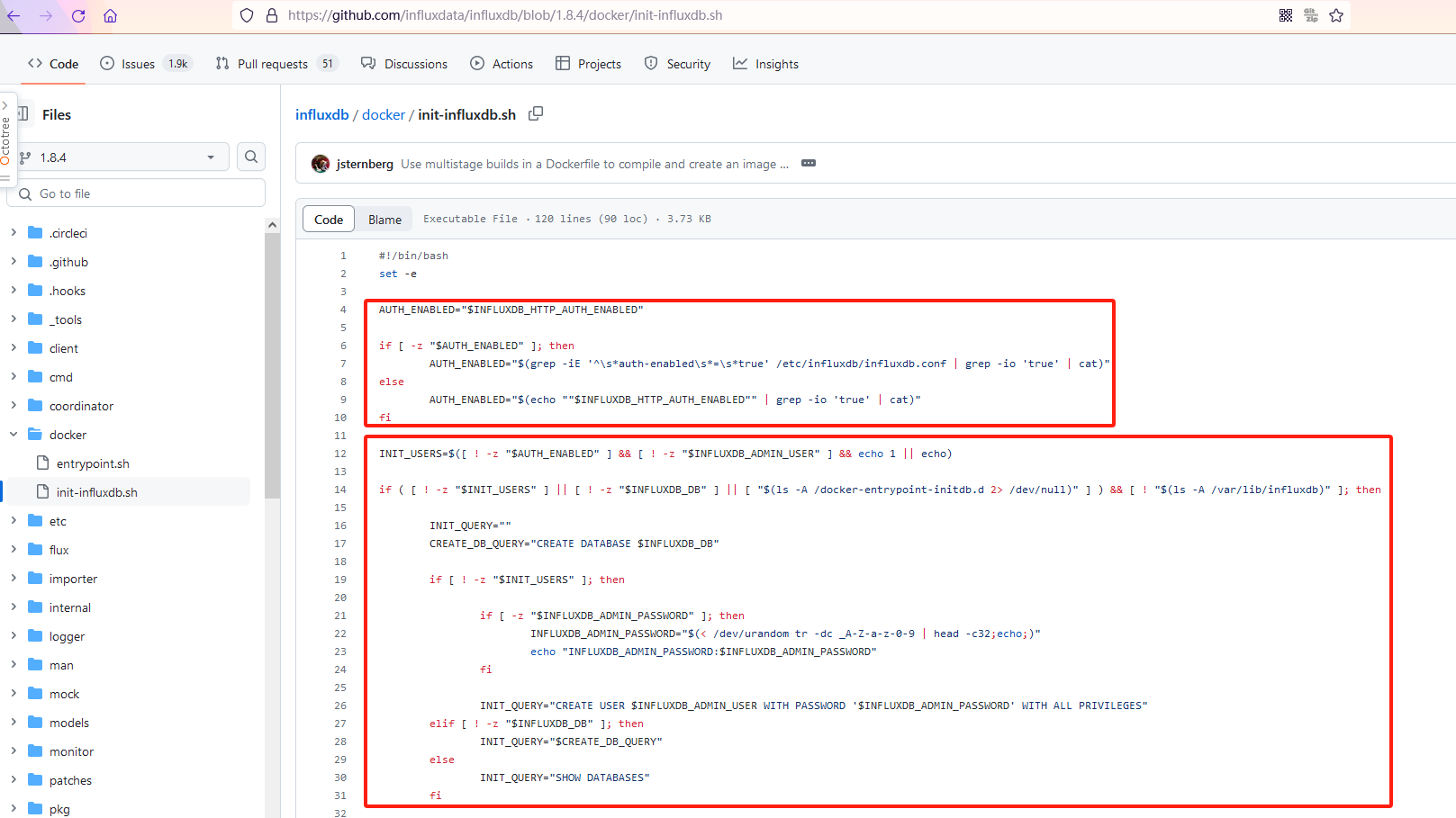
Task: Expand the .hooks folder chevron
Action: (x=14, y=290)
